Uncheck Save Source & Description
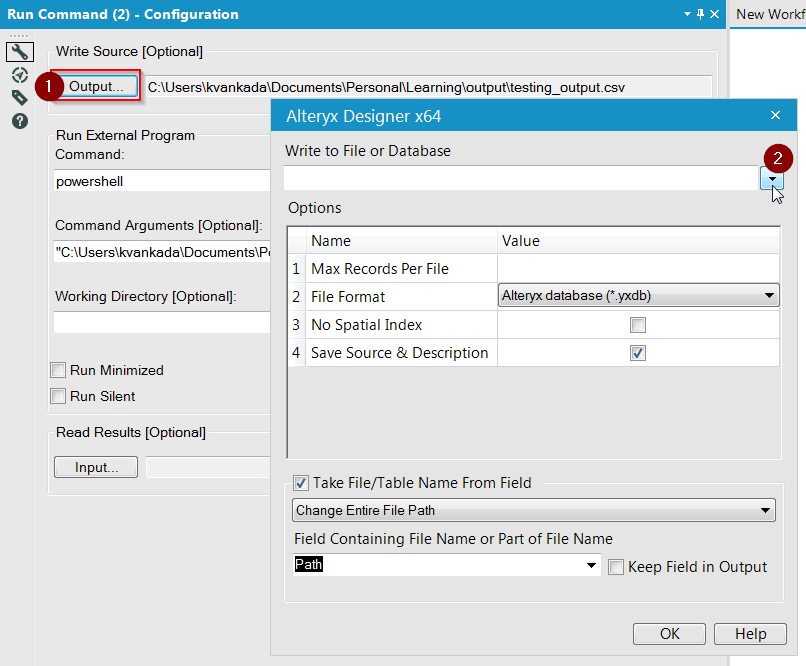This screenshot has height=666, width=806. click(637, 353)
